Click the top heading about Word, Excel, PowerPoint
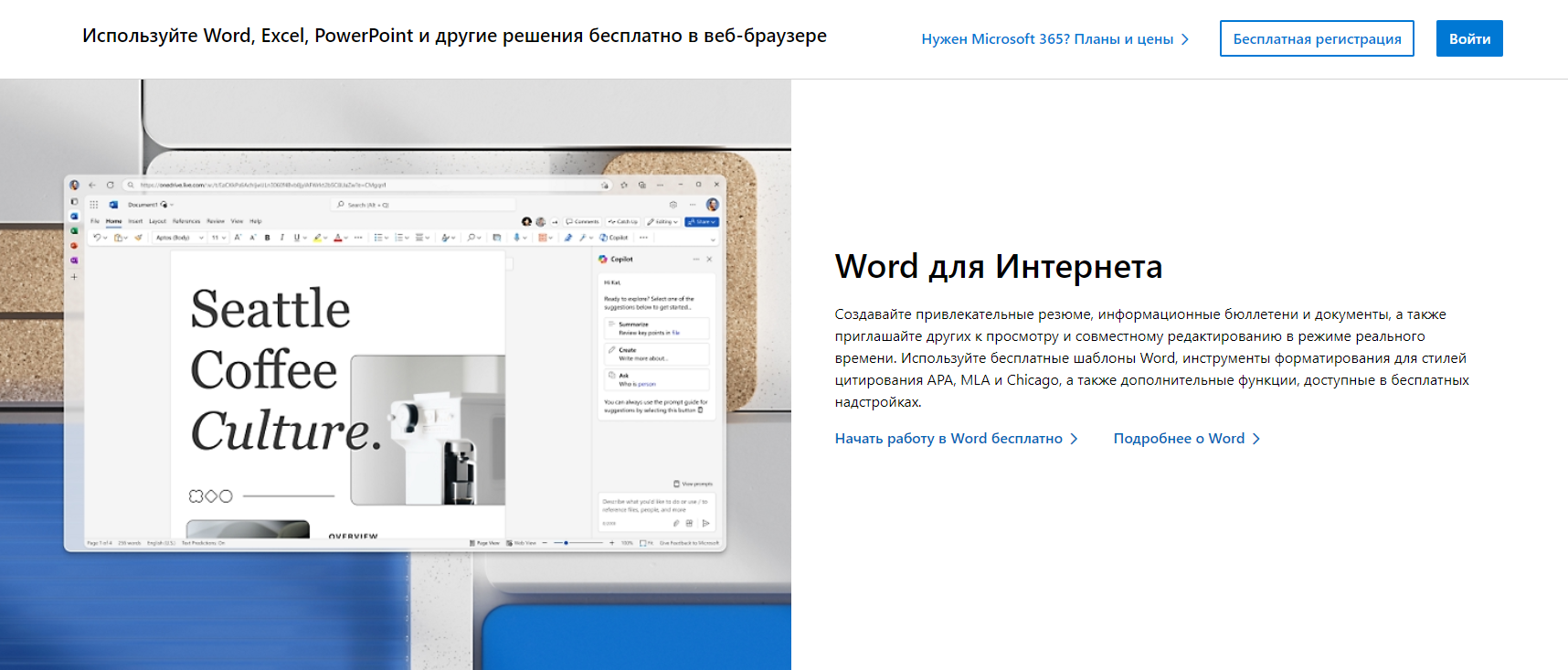 click(x=454, y=36)
